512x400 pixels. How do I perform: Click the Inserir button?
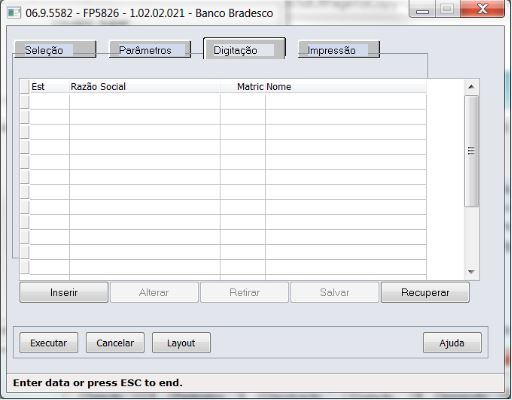coord(64,292)
